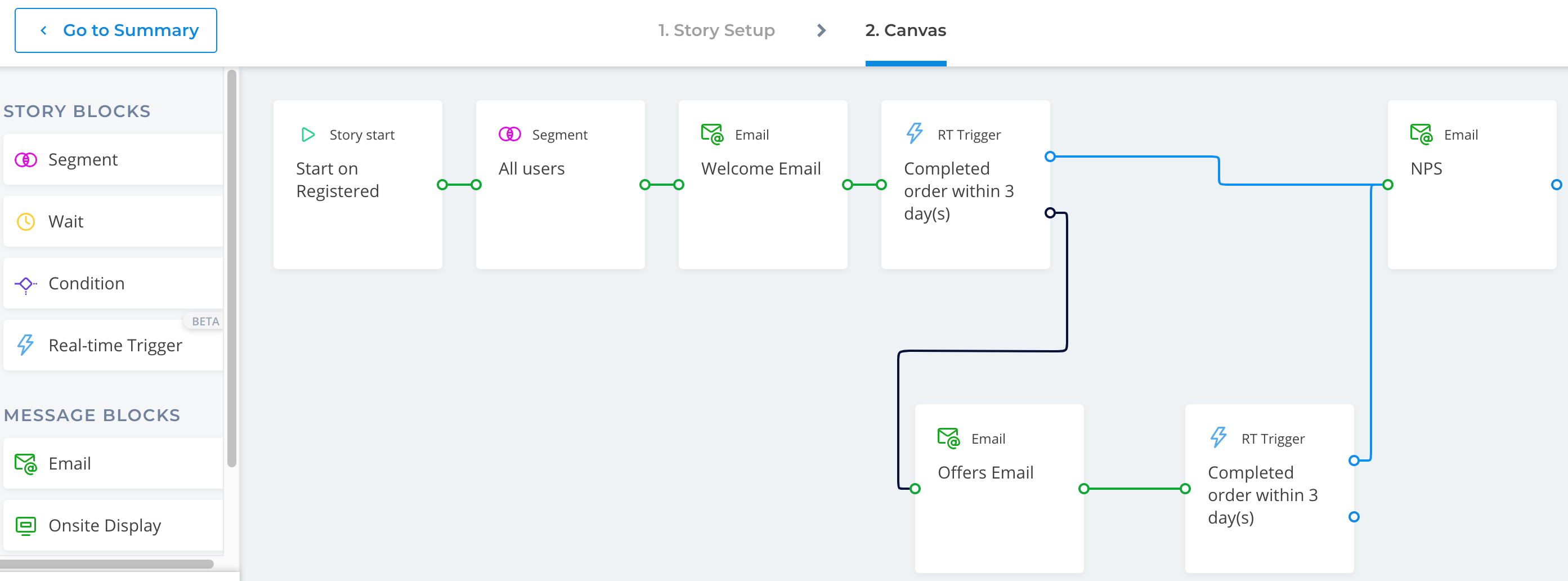Image resolution: width=1568 pixels, height=581 pixels.
Task: Click the chevron between Story Setup and Canvas
Action: [821, 30]
